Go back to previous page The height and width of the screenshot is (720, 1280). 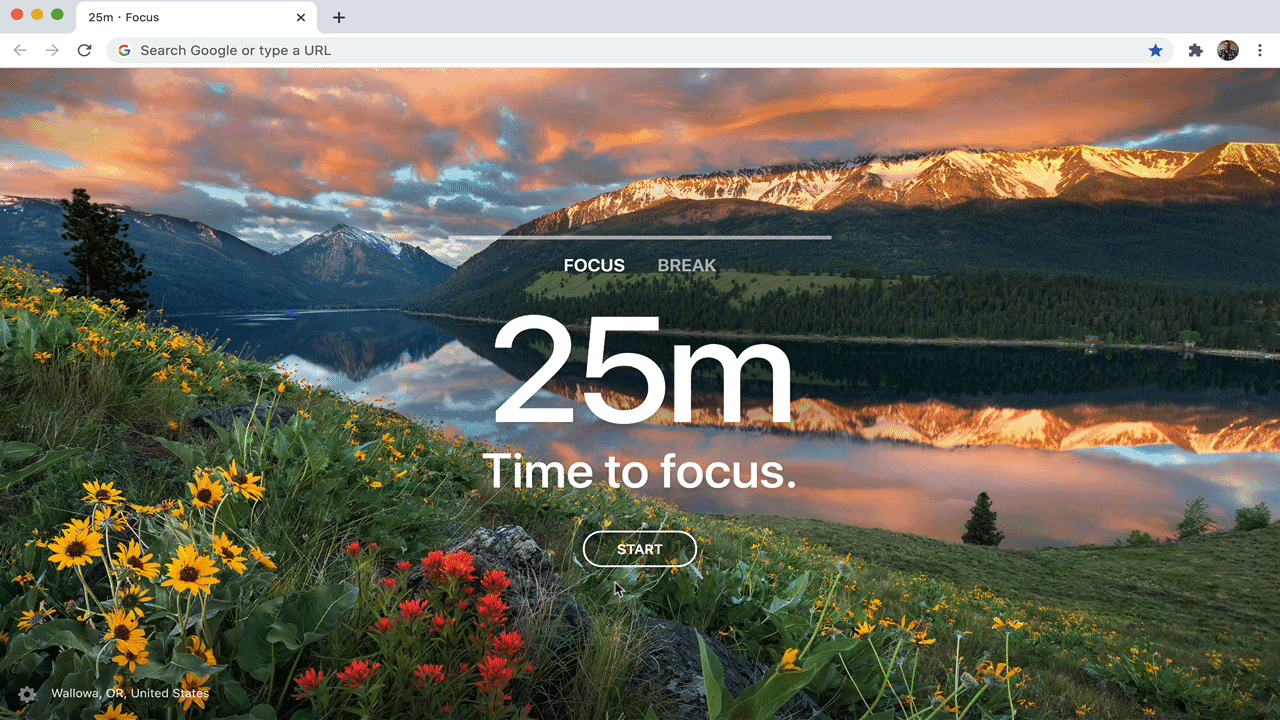[20, 50]
